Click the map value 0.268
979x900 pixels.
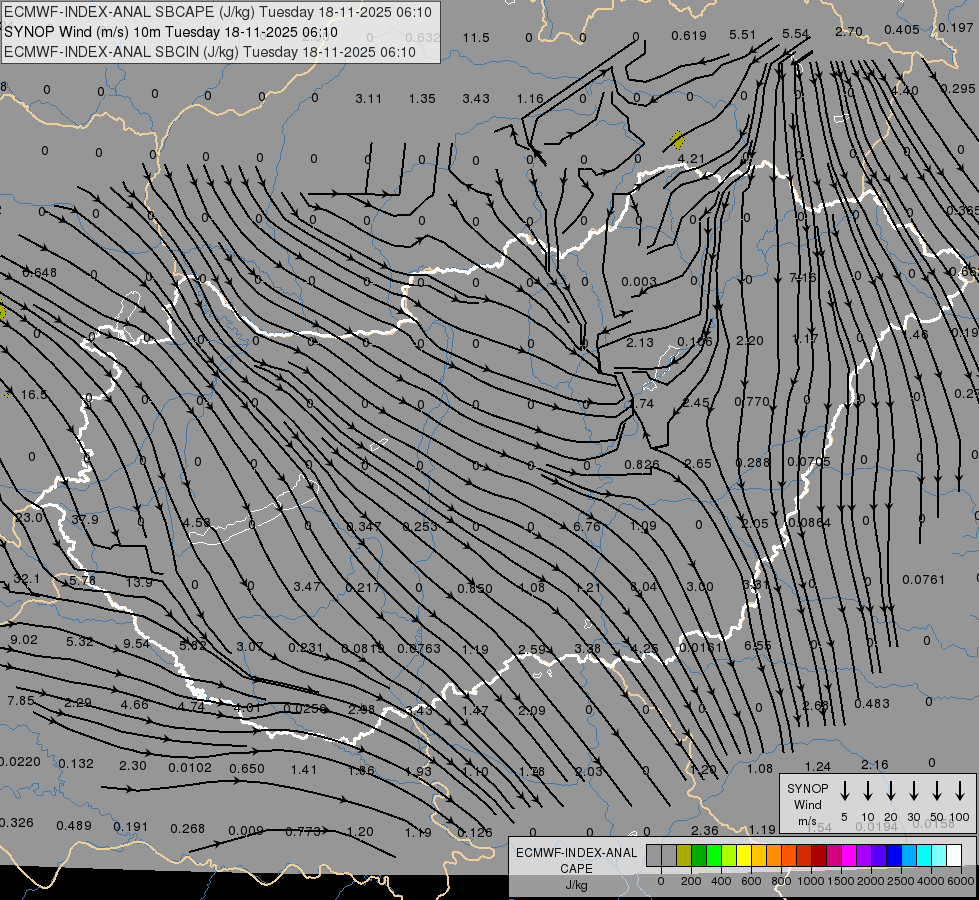tap(187, 828)
